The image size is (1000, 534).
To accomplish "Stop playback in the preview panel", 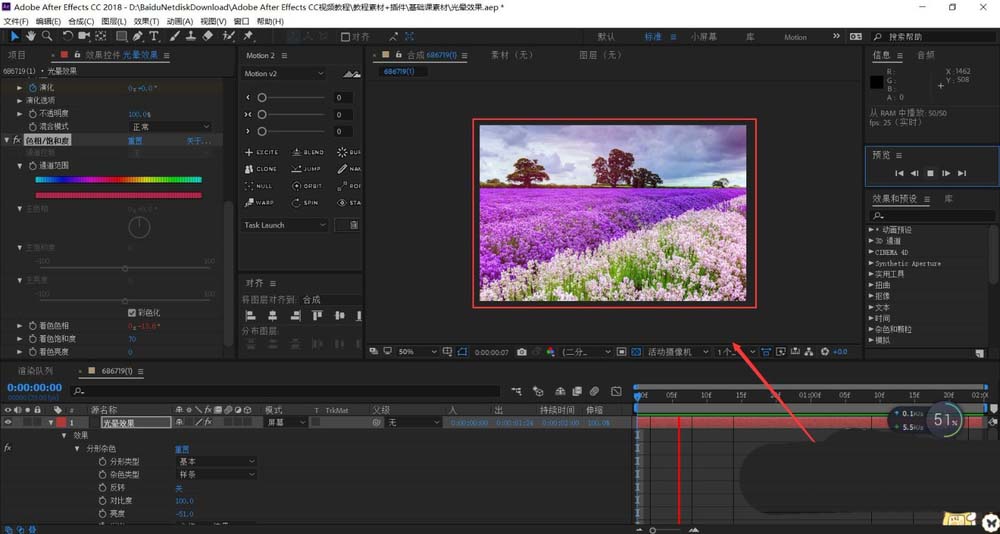I will tap(929, 173).
